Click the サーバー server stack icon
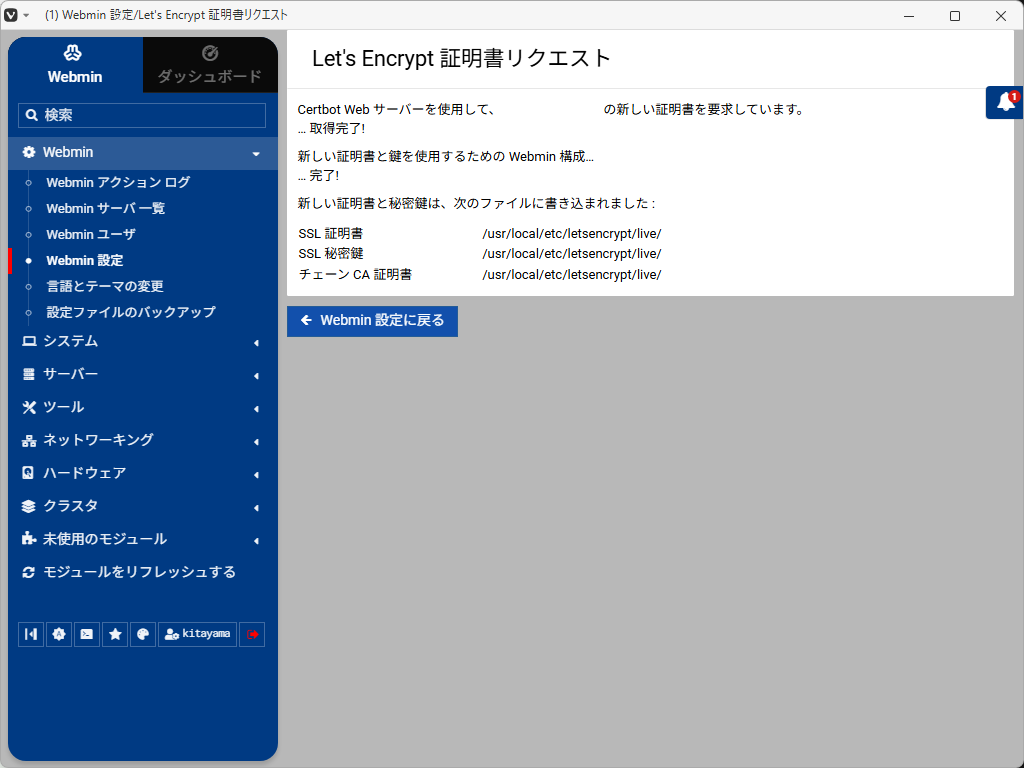Image resolution: width=1024 pixels, height=768 pixels. pos(29,374)
